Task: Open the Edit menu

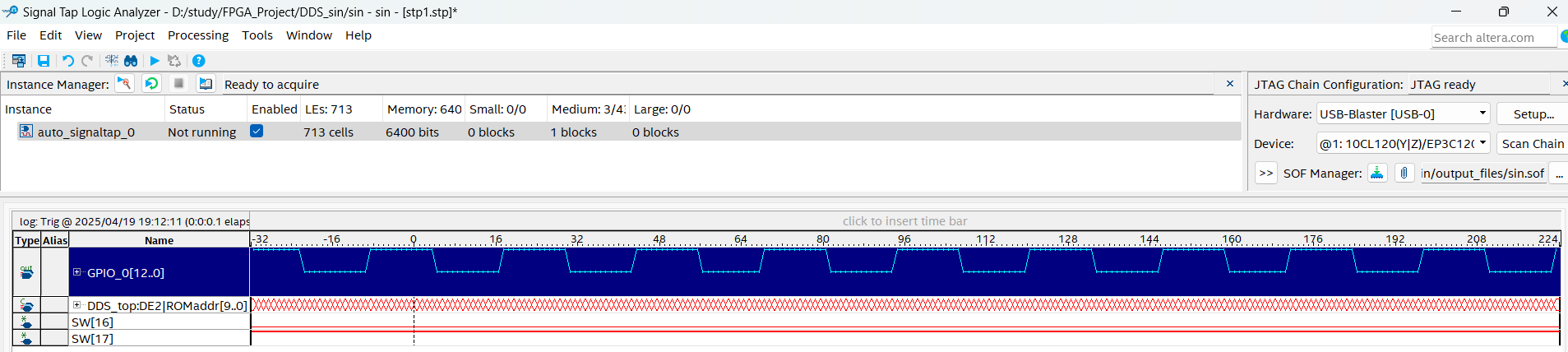Action: click(51, 35)
